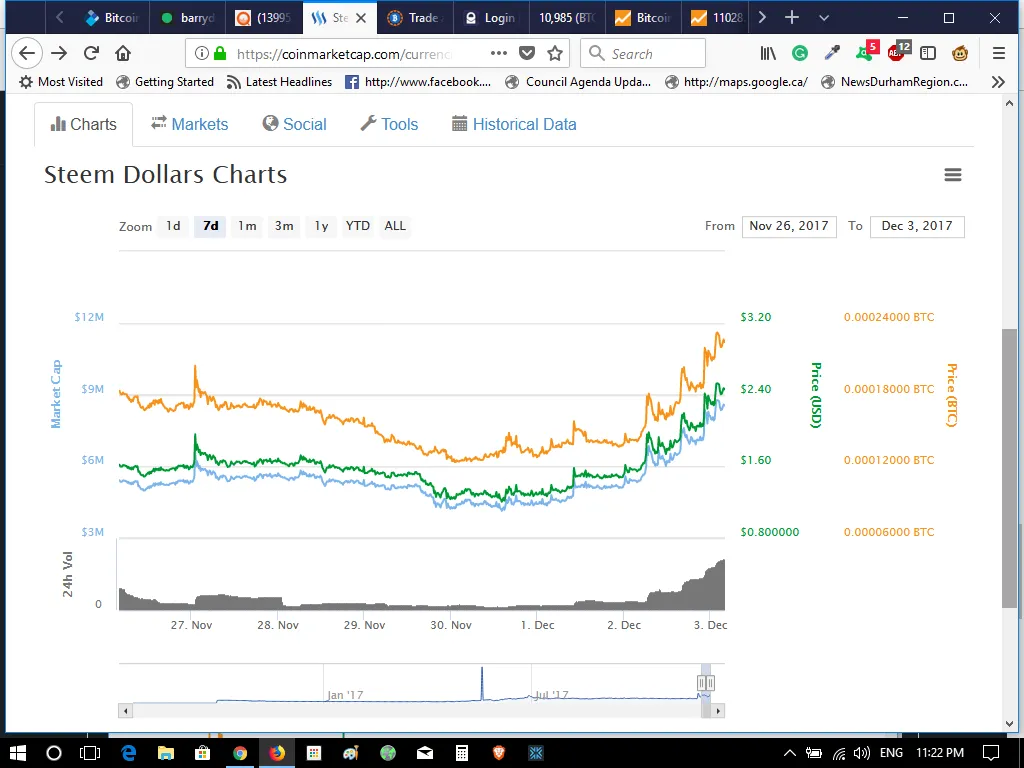Set chart zoom to 7d
1024x768 pixels.
click(x=210, y=226)
